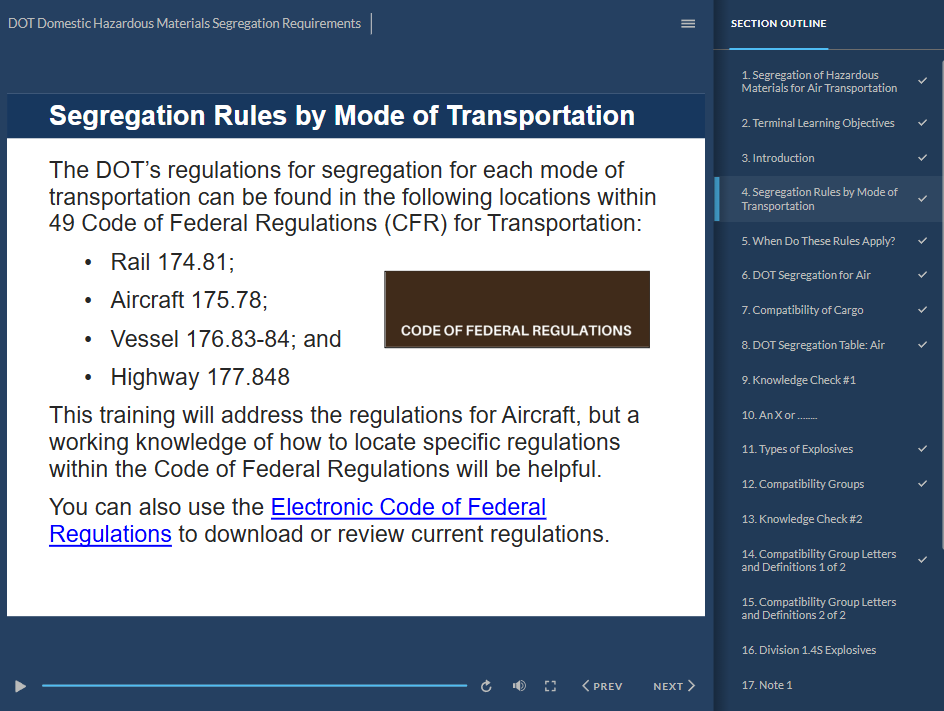Click checkmark beside DOT Segregation for Air

[922, 275]
